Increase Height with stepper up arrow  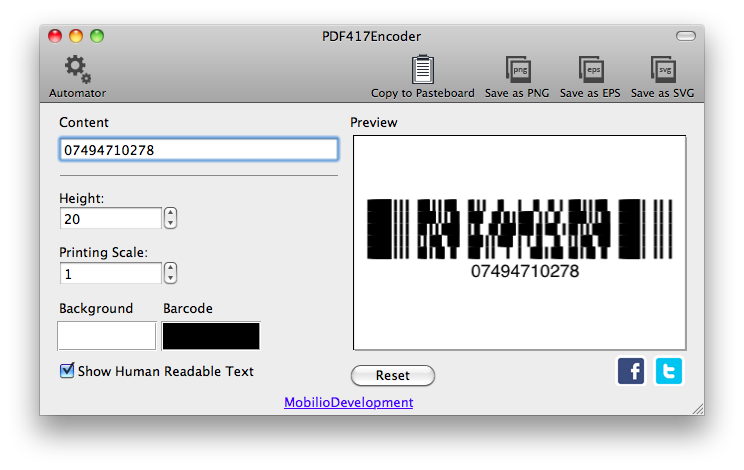170,213
